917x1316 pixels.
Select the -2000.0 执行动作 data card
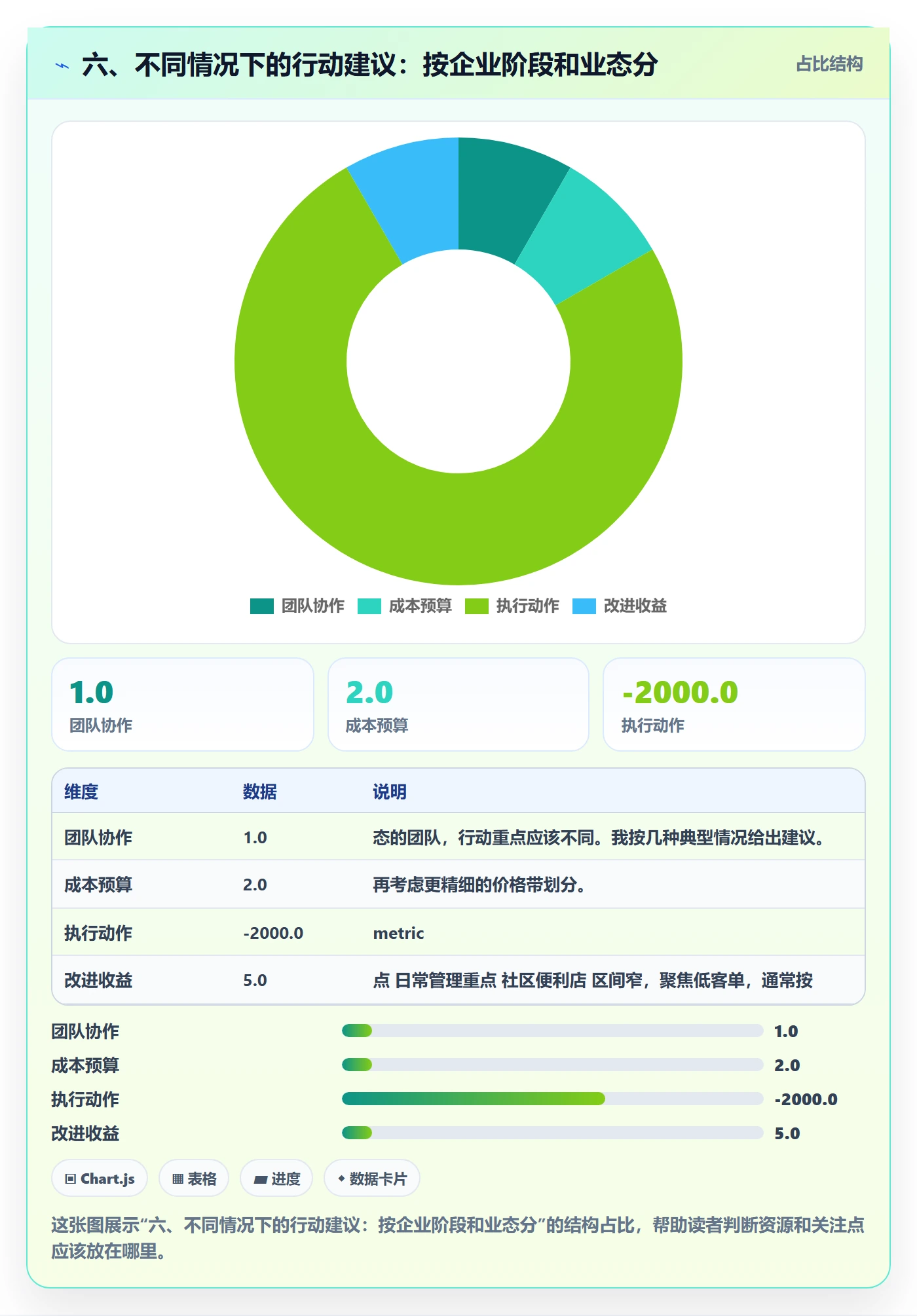tap(734, 704)
